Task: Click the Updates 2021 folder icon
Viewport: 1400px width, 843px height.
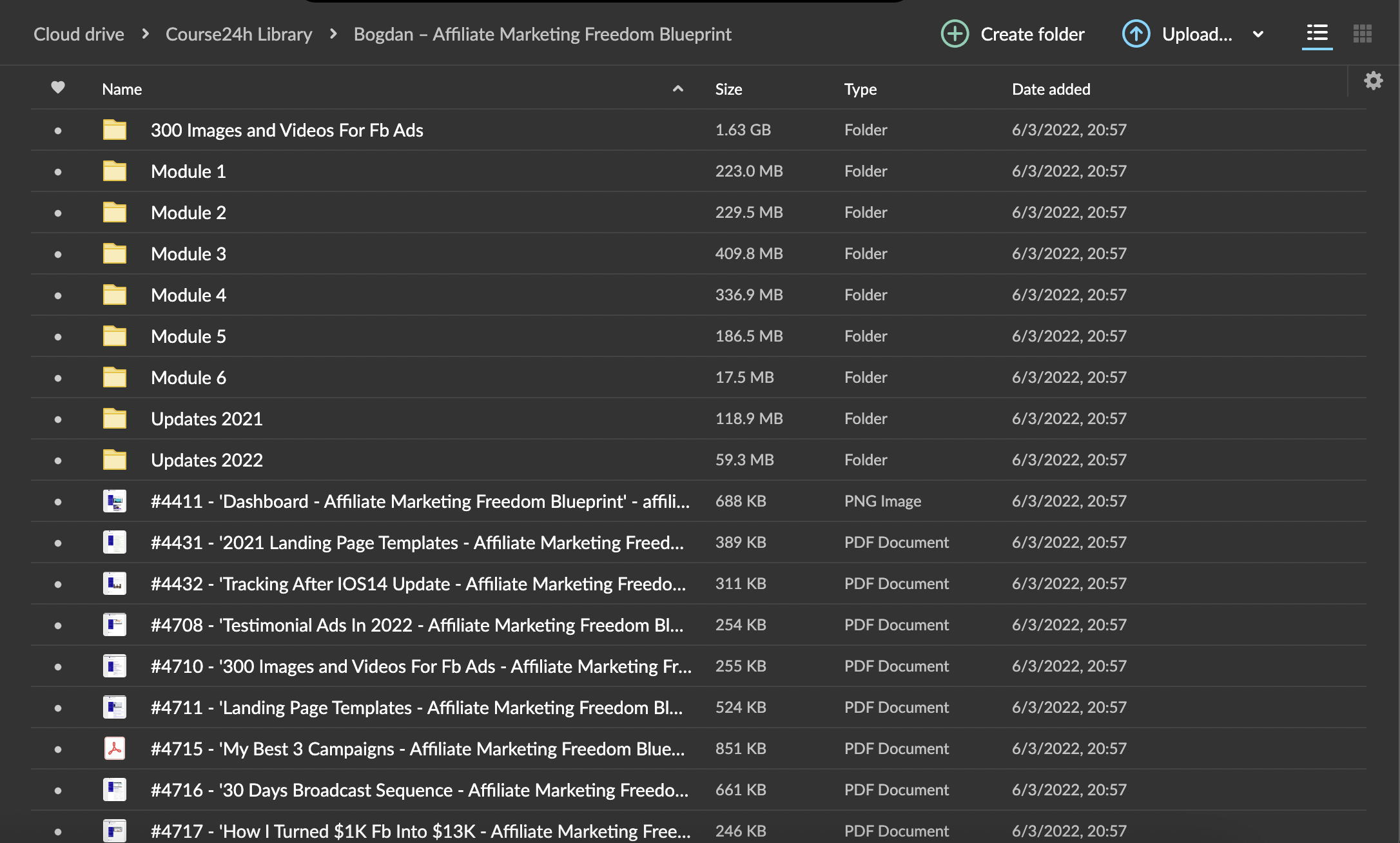Action: tap(115, 418)
